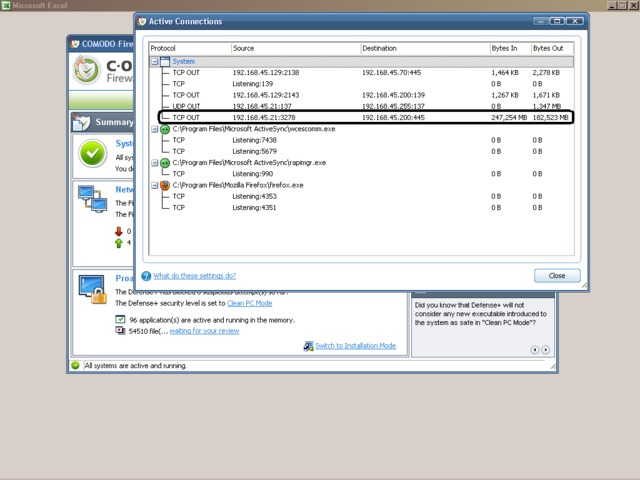Sort by the Source column header
Image resolution: width=640 pixels, height=480 pixels.
[296, 49]
